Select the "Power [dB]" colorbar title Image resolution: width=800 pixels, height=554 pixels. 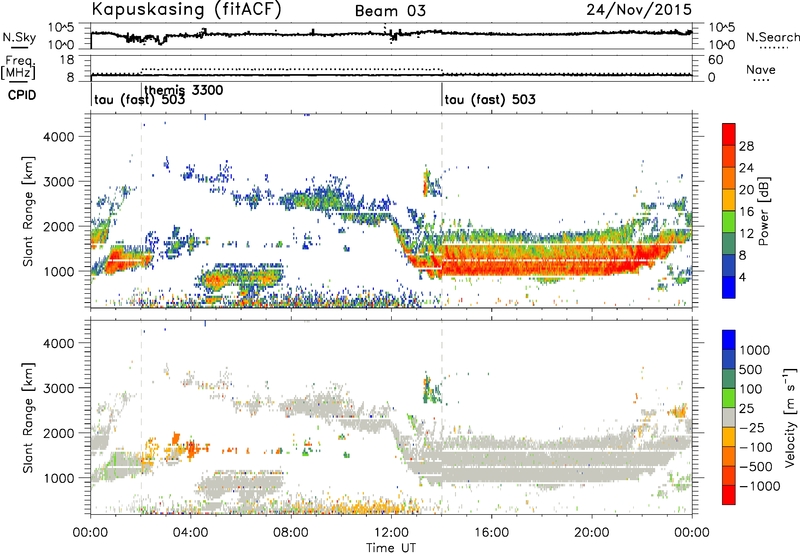[763, 211]
